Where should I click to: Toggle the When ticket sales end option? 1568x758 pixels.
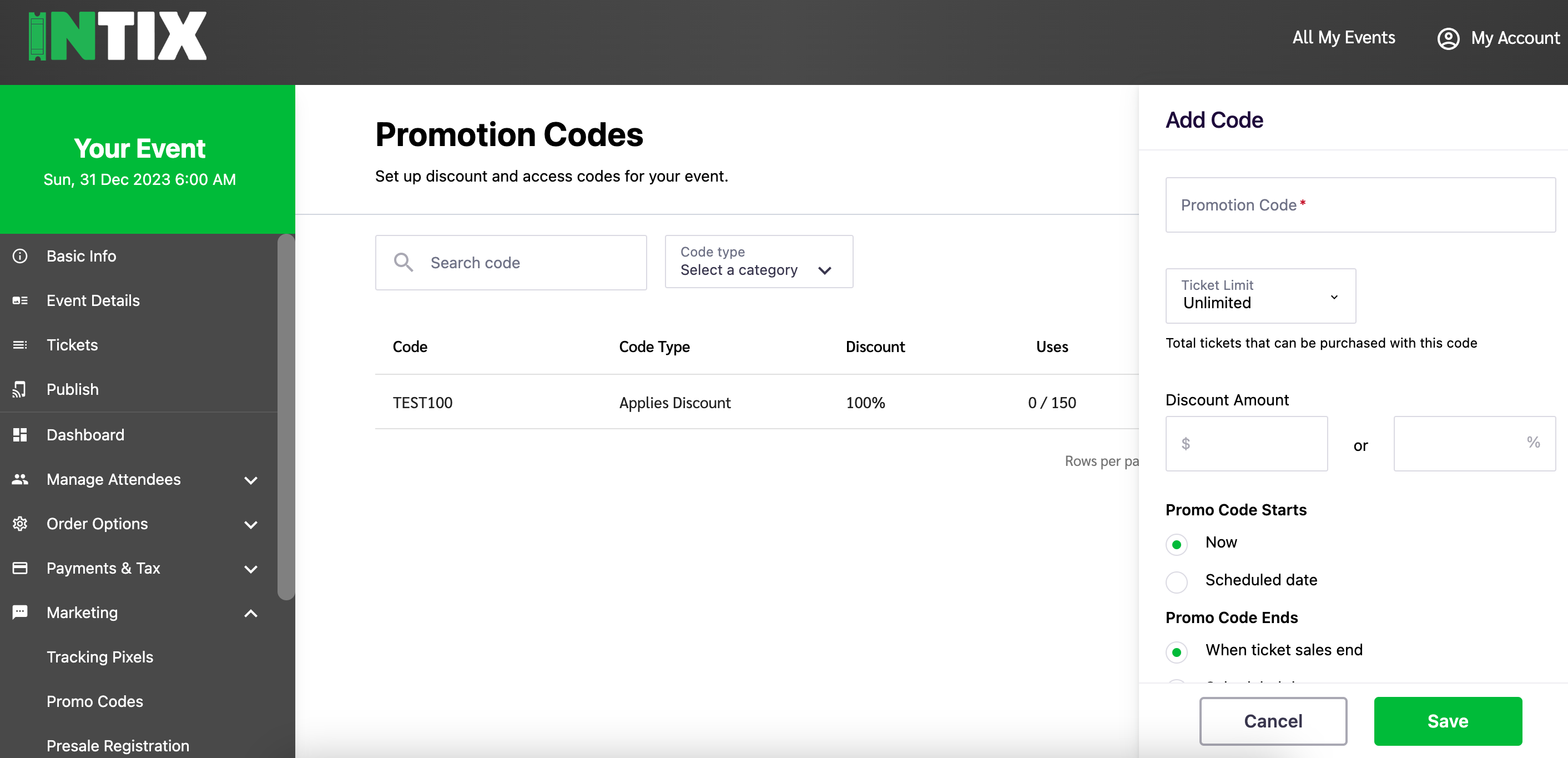(x=1177, y=650)
